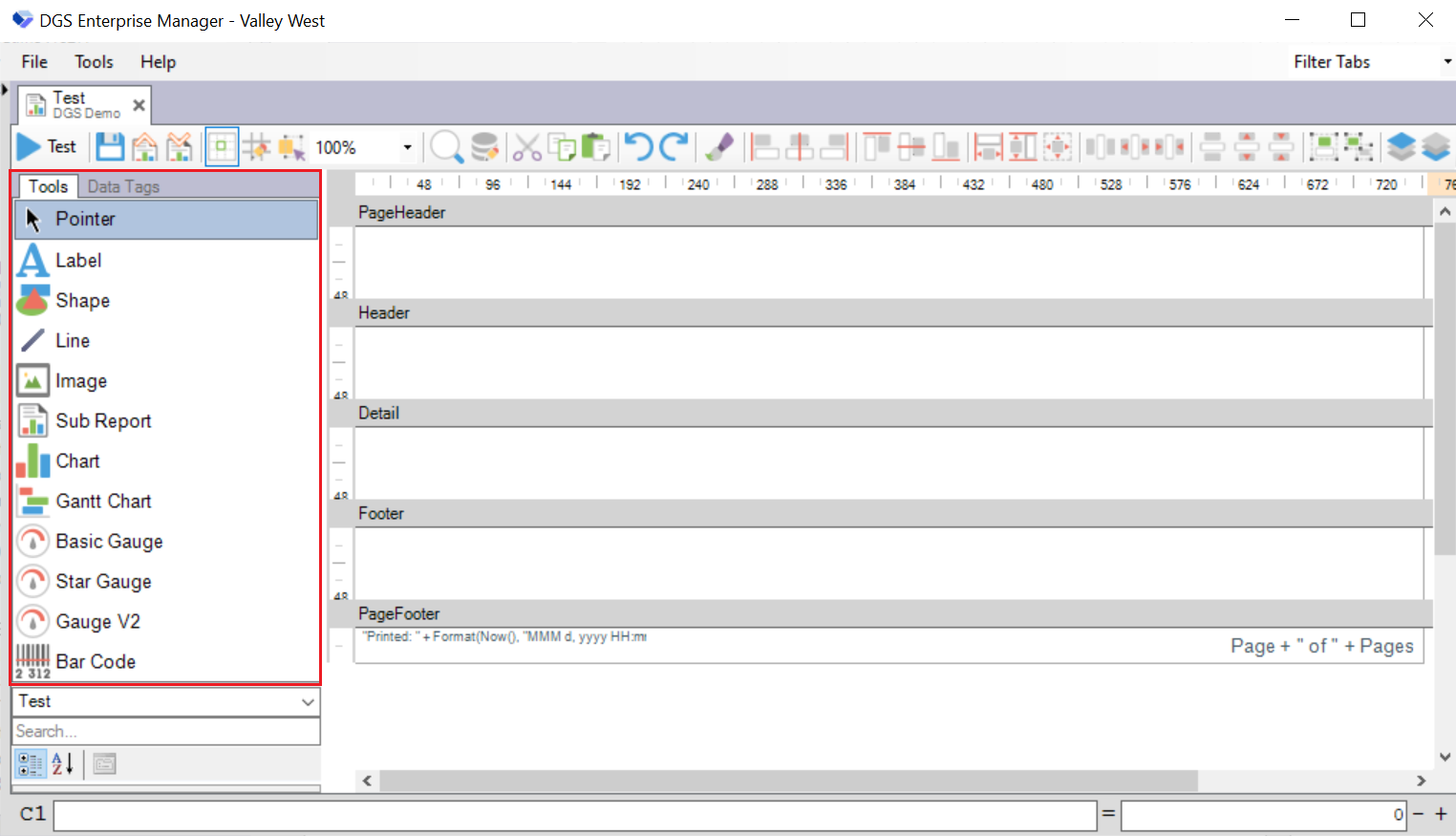Select the Bar Code tool
Viewport: 1456px width, 836px height.
click(x=96, y=661)
